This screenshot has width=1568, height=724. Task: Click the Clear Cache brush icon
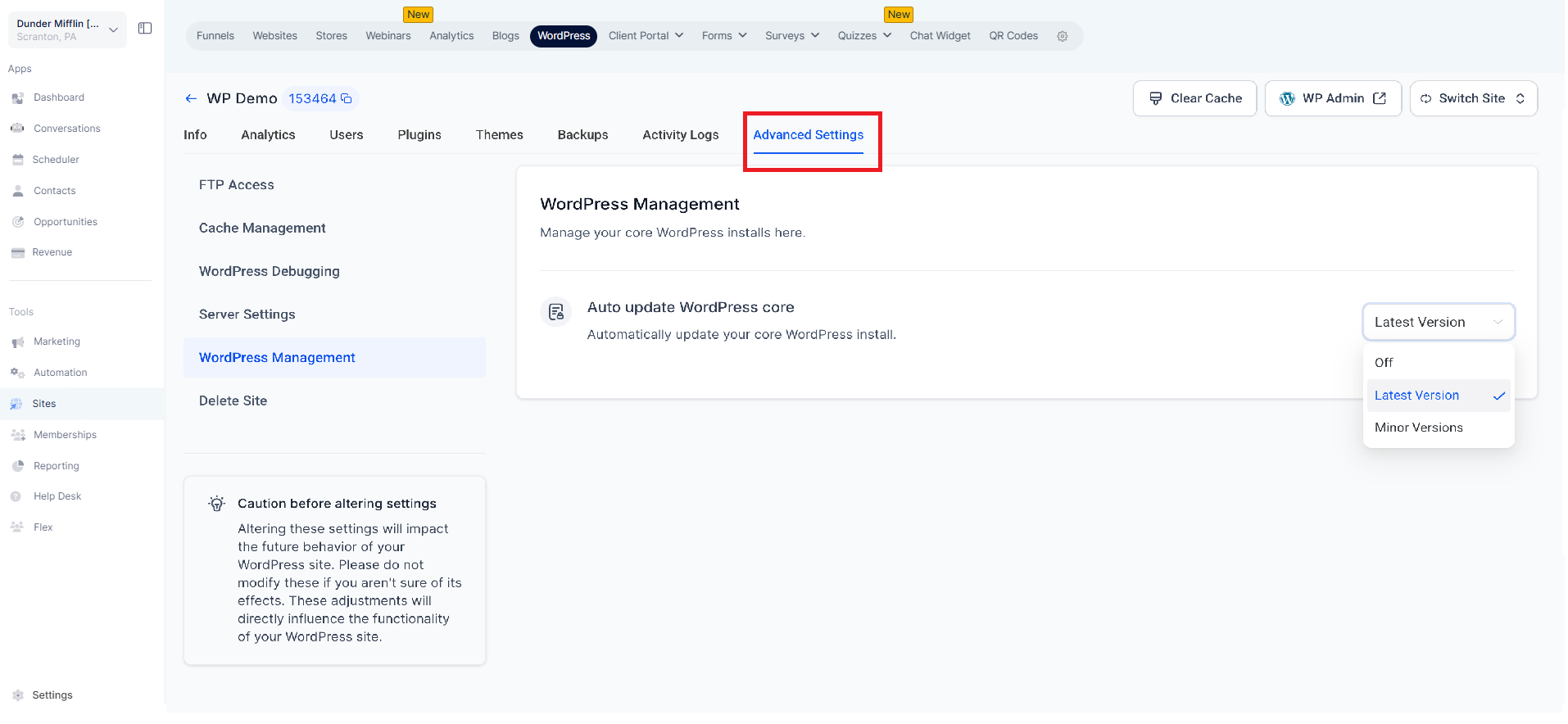1156,98
